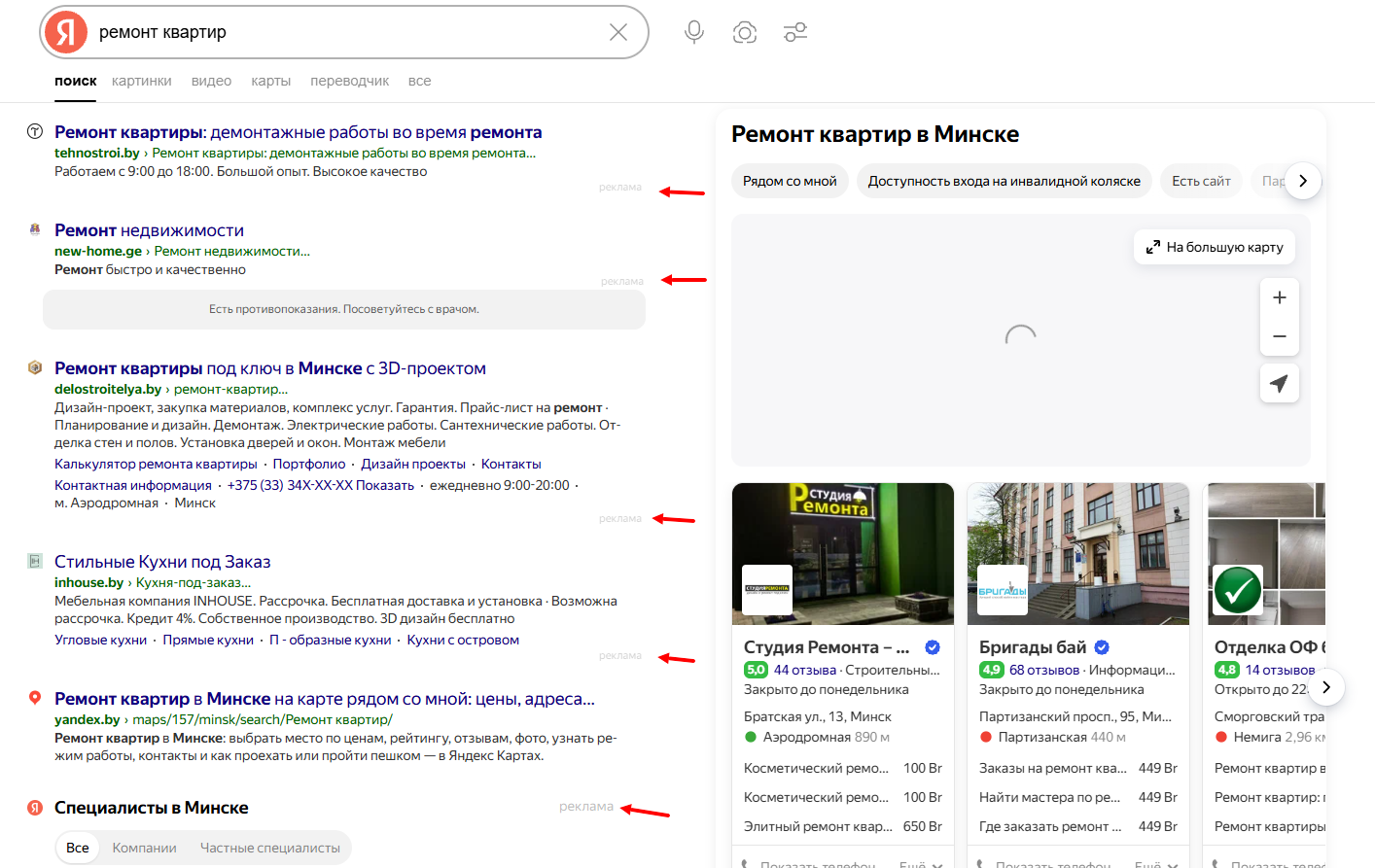
Task: Start voice search with microphone icon
Action: pyautogui.click(x=694, y=32)
